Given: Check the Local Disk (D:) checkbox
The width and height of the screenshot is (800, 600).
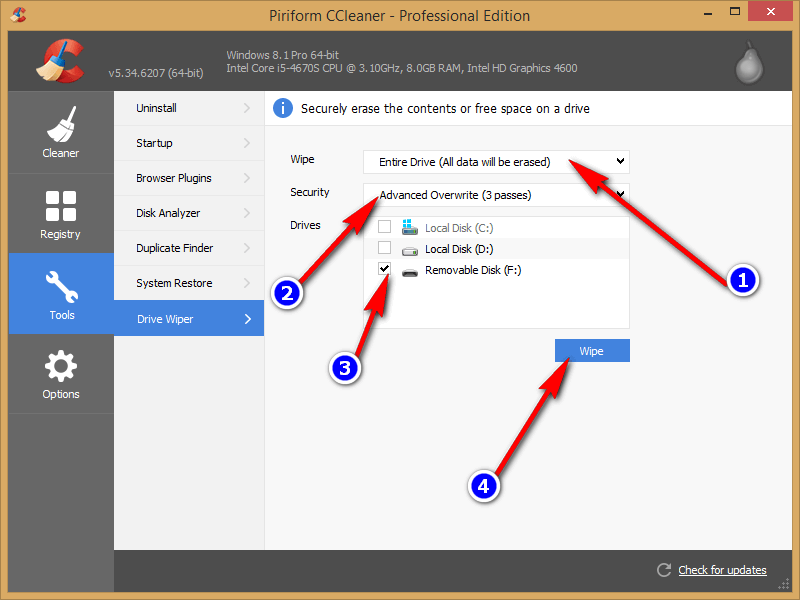Looking at the screenshot, I should [384, 247].
